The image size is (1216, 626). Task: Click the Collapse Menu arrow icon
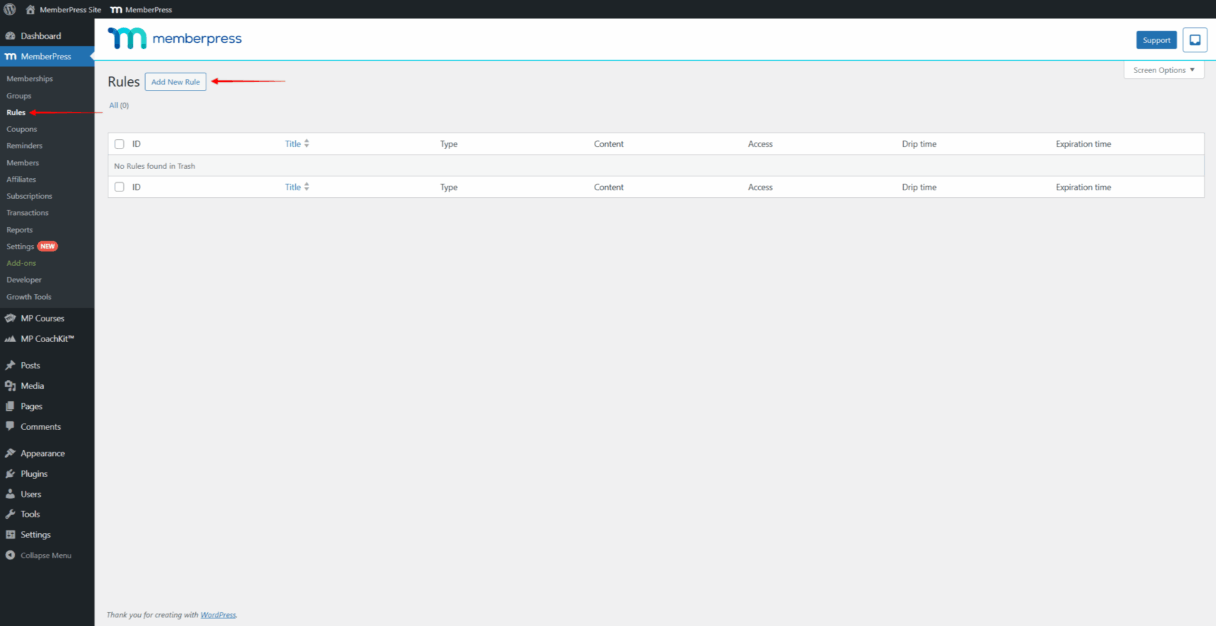point(10,555)
